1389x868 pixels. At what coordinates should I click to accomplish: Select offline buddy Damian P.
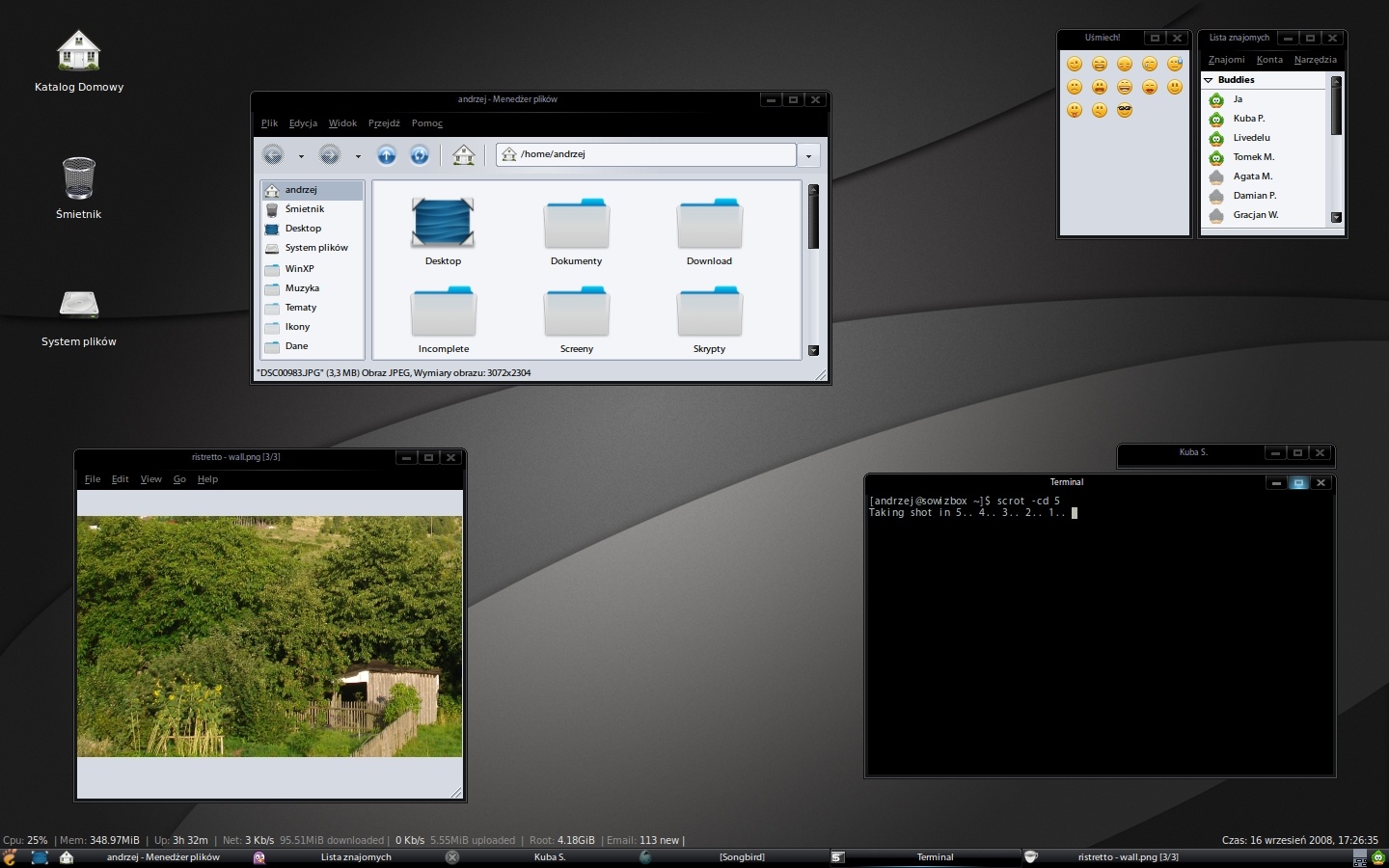point(1266,196)
